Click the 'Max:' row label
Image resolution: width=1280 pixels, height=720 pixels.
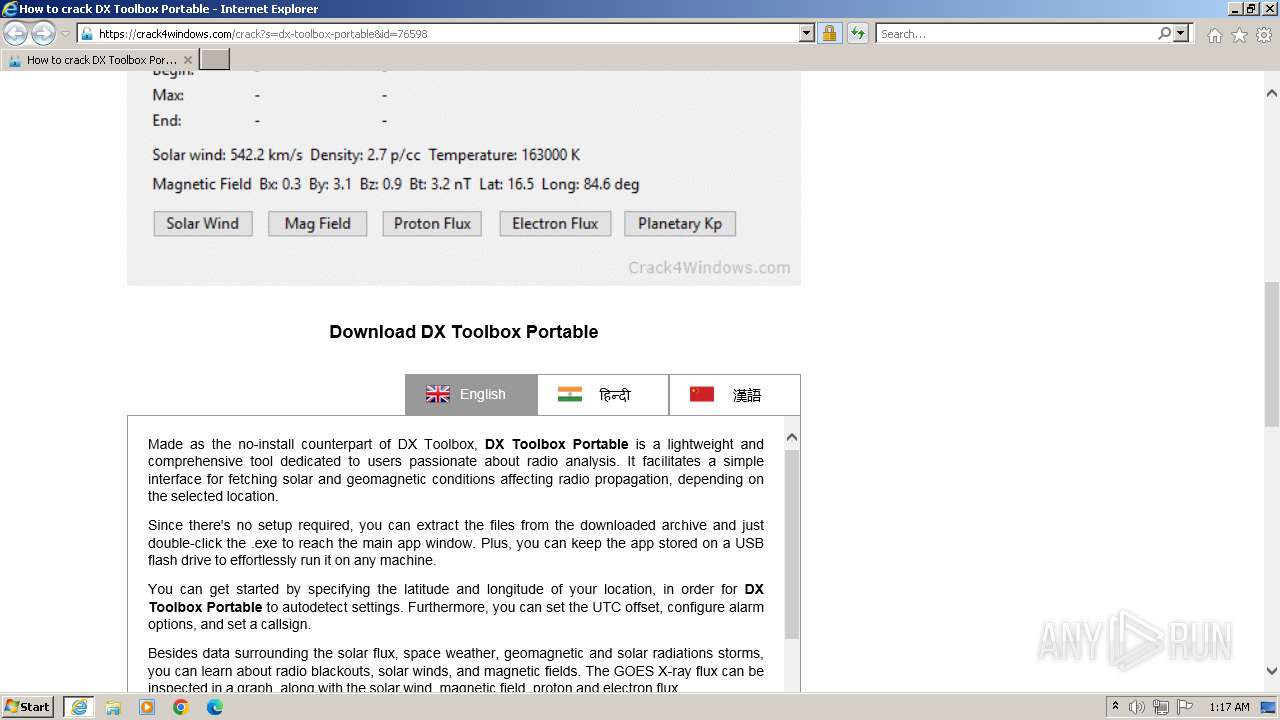(x=168, y=95)
